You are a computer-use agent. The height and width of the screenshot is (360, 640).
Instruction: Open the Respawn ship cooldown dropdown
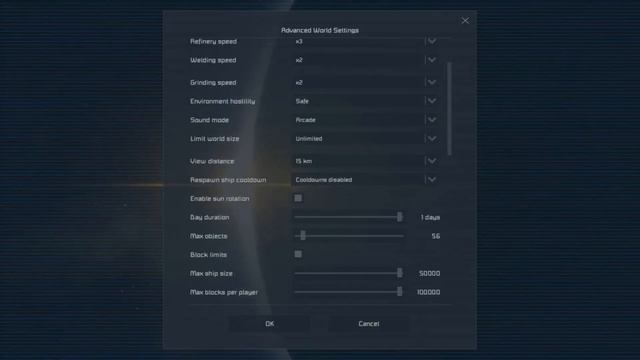pos(366,180)
